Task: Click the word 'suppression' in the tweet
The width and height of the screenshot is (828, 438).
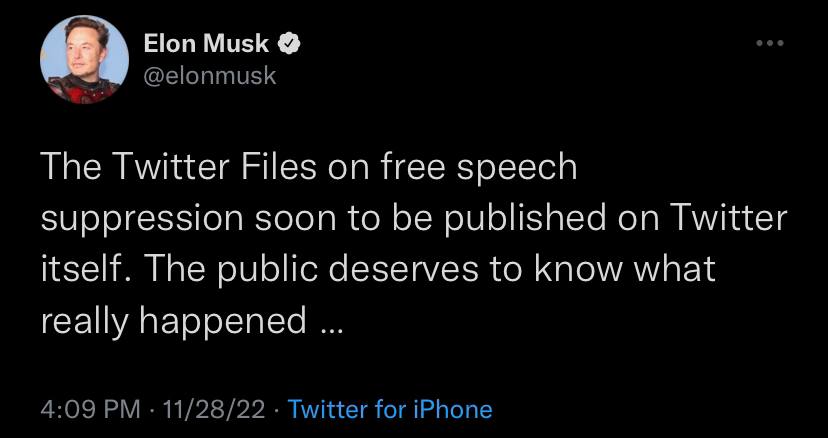Action: (142, 220)
